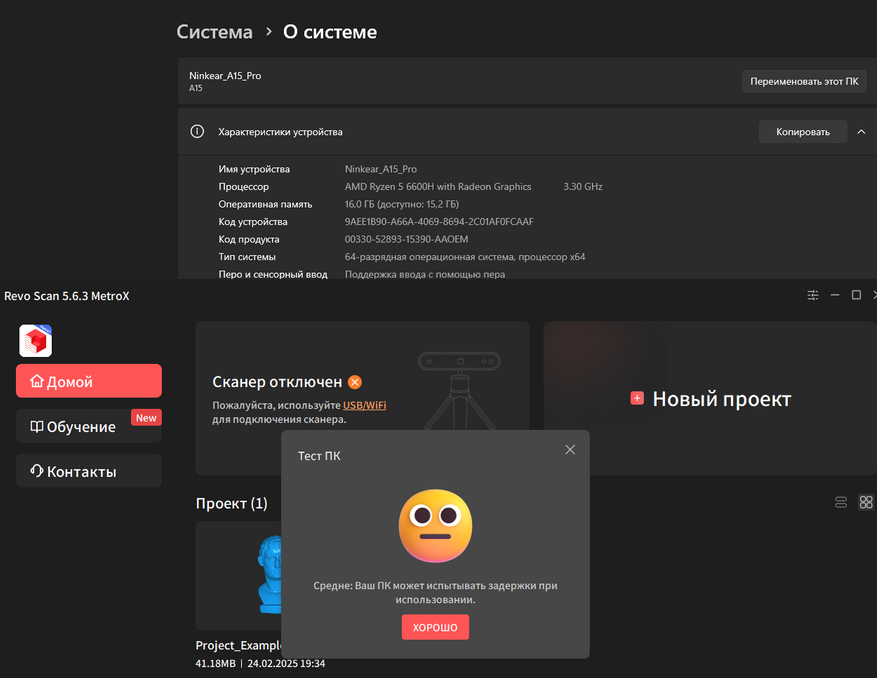Click the AMD Ryzen 5 6600H processor value

tap(438, 186)
